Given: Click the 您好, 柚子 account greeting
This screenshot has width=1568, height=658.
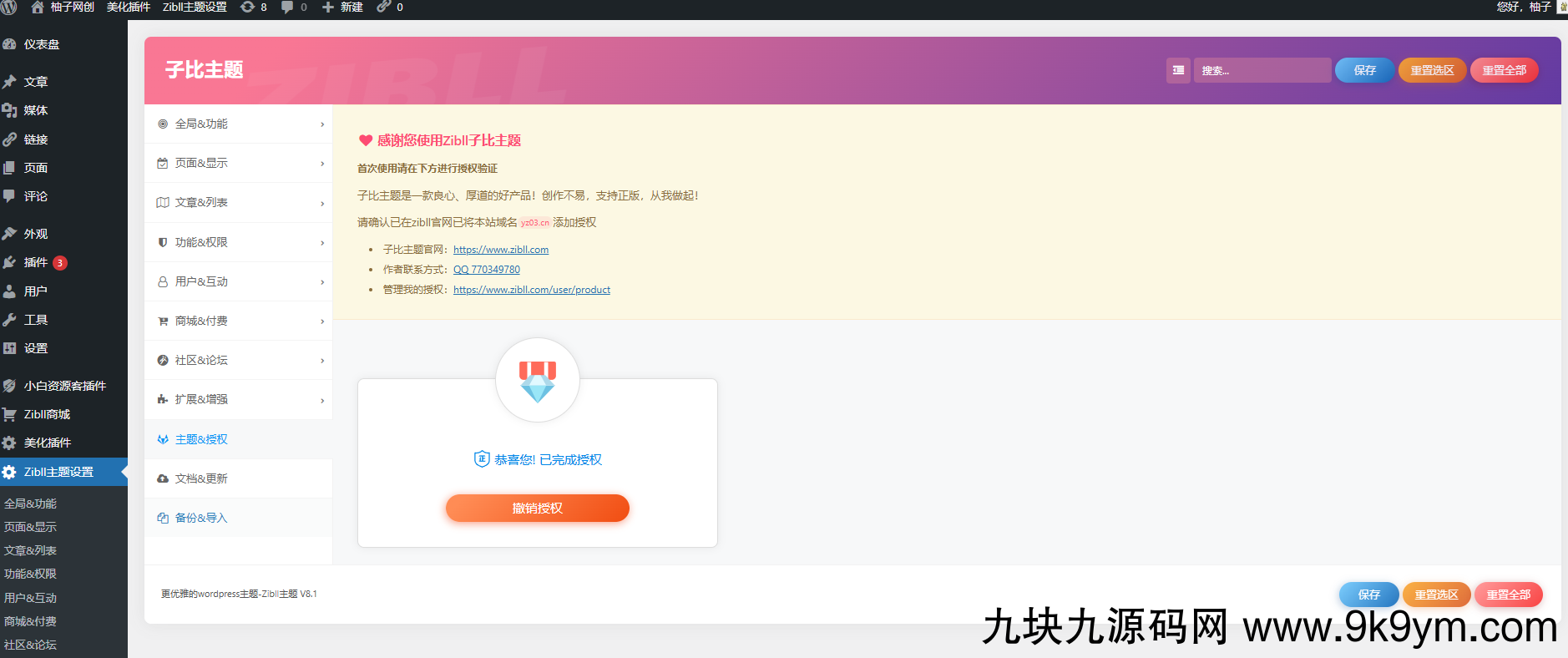Looking at the screenshot, I should click(1524, 7).
